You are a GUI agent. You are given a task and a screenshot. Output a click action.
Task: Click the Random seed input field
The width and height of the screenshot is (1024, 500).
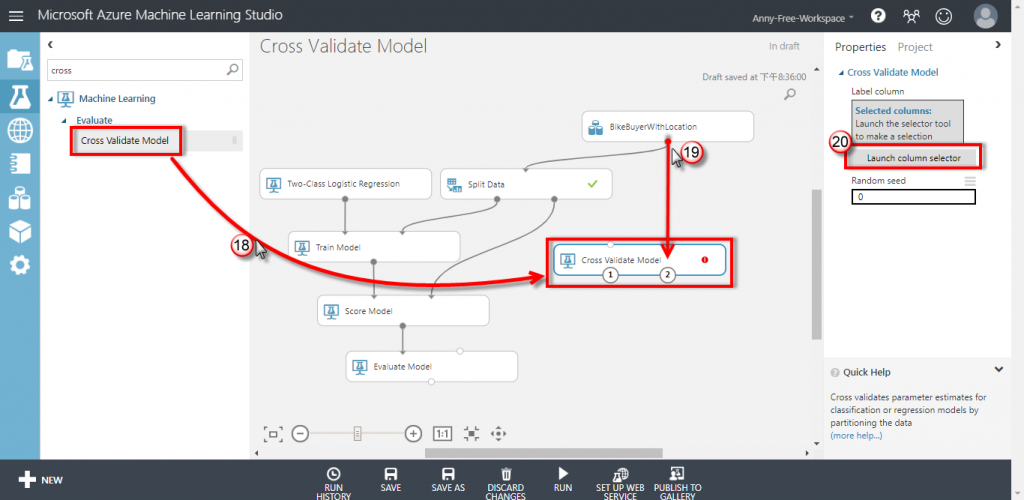coord(914,196)
